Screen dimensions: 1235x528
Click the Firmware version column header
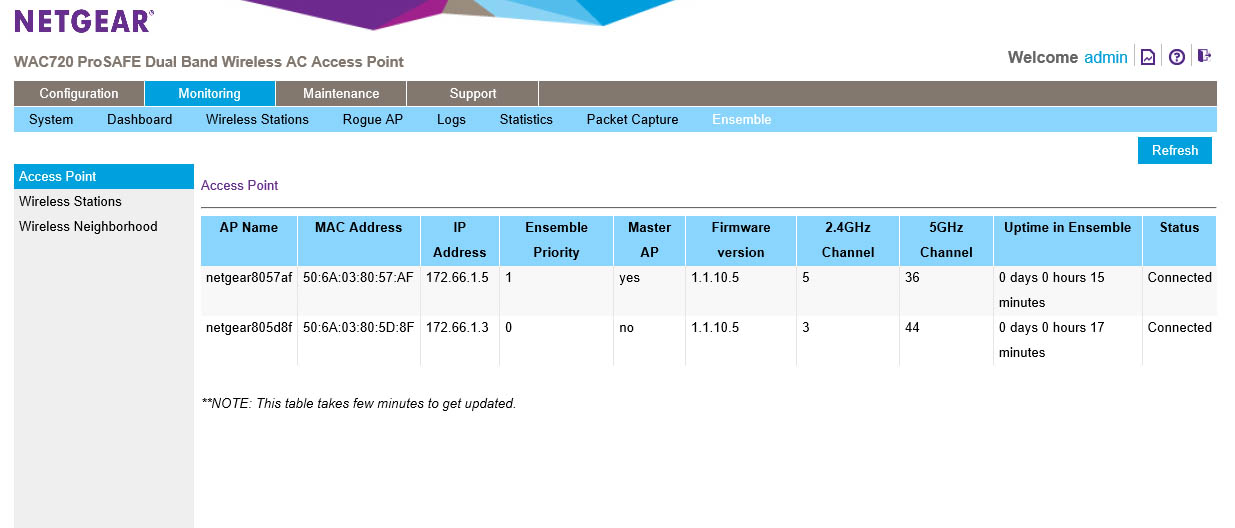tap(741, 240)
